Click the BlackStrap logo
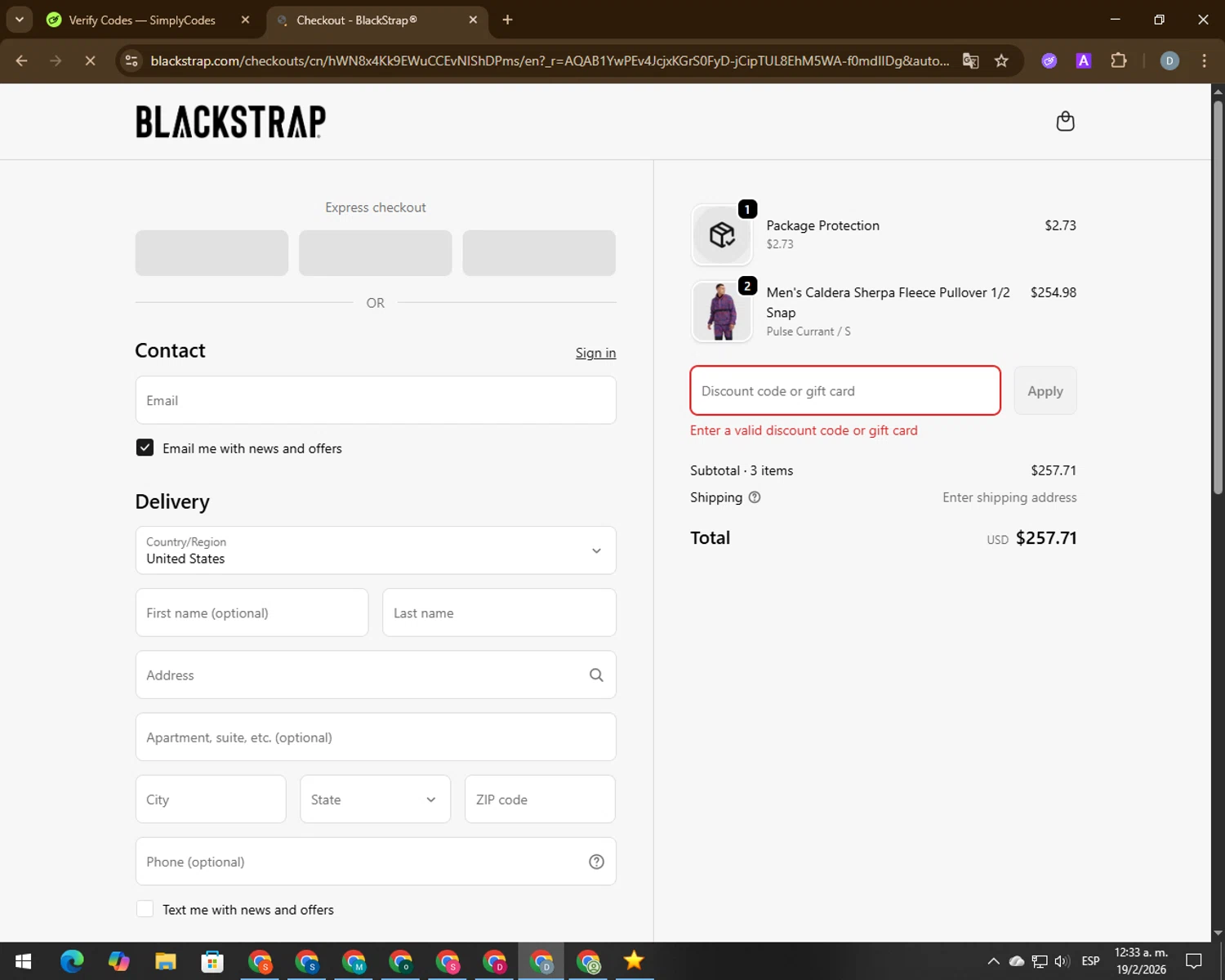This screenshot has width=1225, height=980. click(230, 122)
